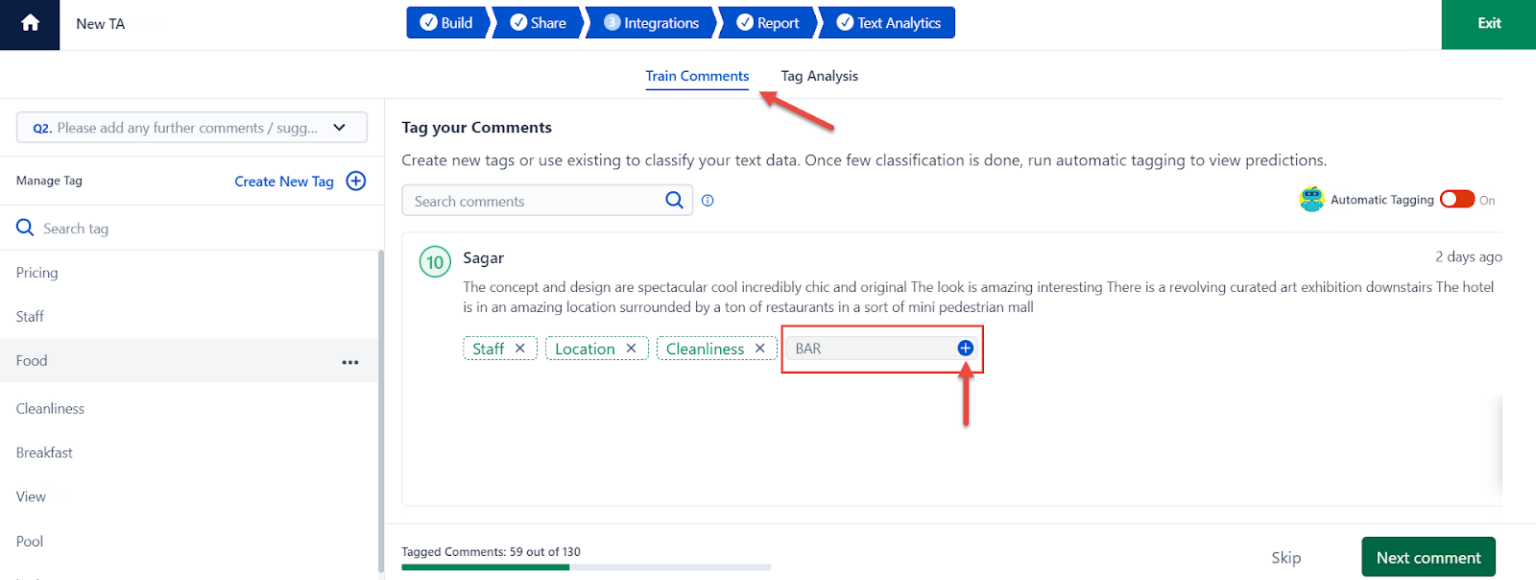
Task: Click the Create New Tag plus icon
Action: (x=356, y=181)
